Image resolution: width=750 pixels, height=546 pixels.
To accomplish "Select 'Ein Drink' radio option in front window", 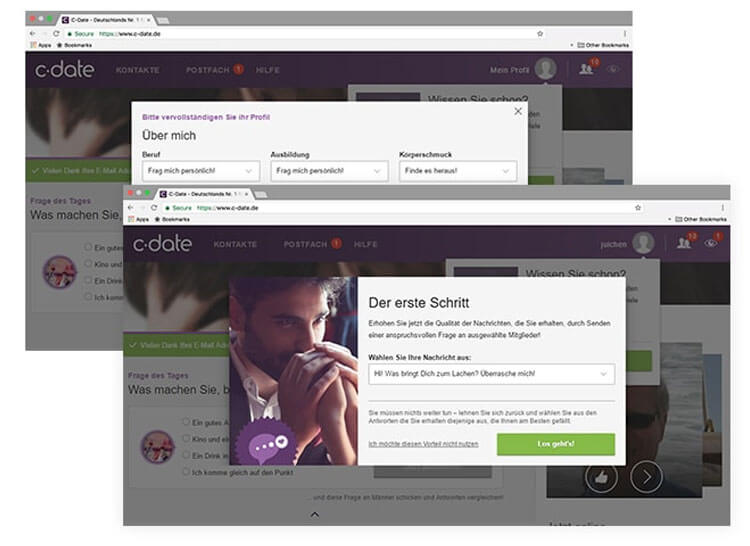I will coord(187,455).
